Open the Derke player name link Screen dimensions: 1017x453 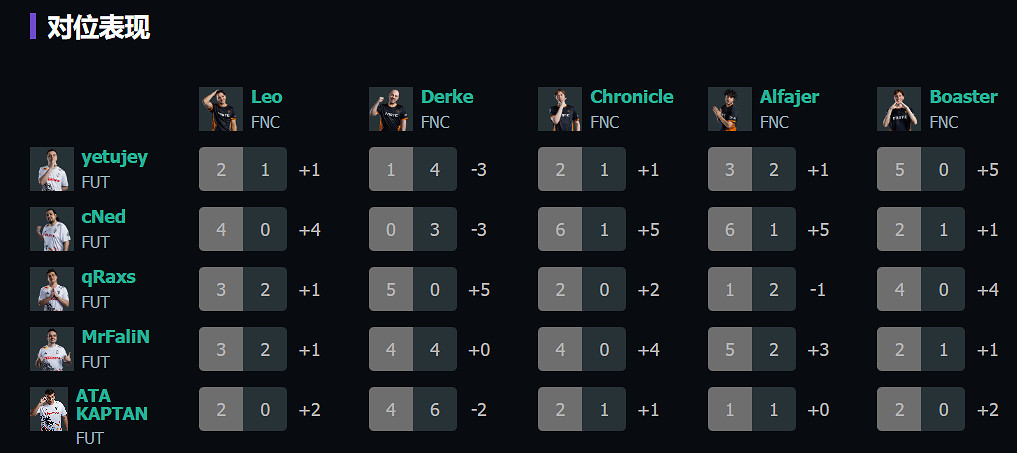point(447,97)
